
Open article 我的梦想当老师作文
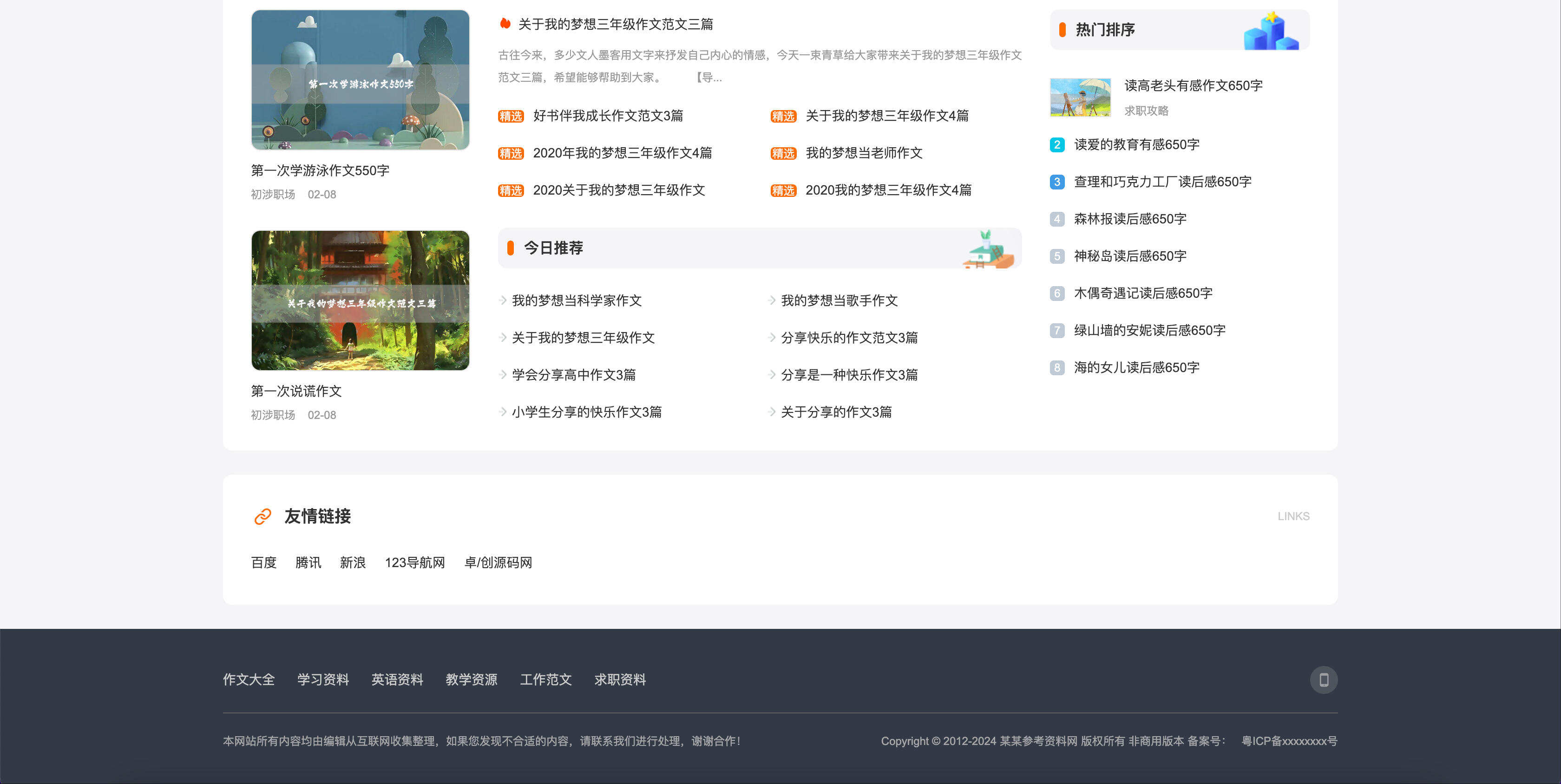[864, 153]
